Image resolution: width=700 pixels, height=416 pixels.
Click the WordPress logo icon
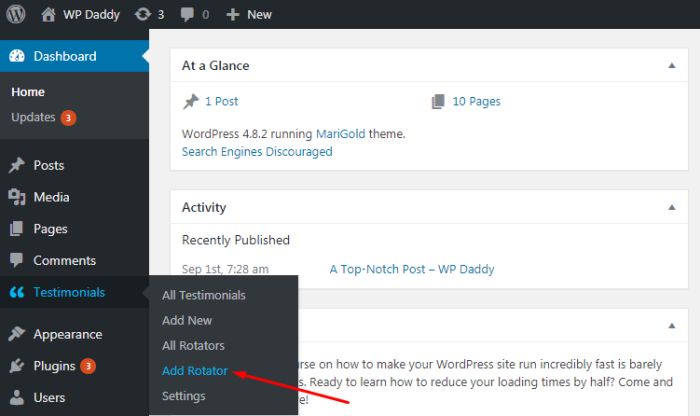point(16,14)
